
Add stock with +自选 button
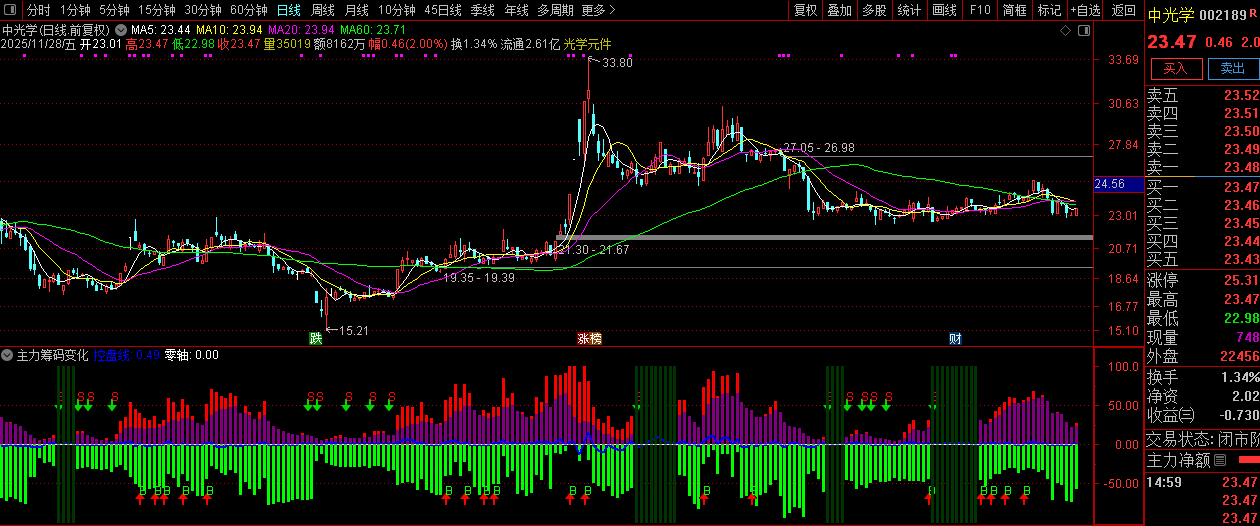[x=1086, y=10]
